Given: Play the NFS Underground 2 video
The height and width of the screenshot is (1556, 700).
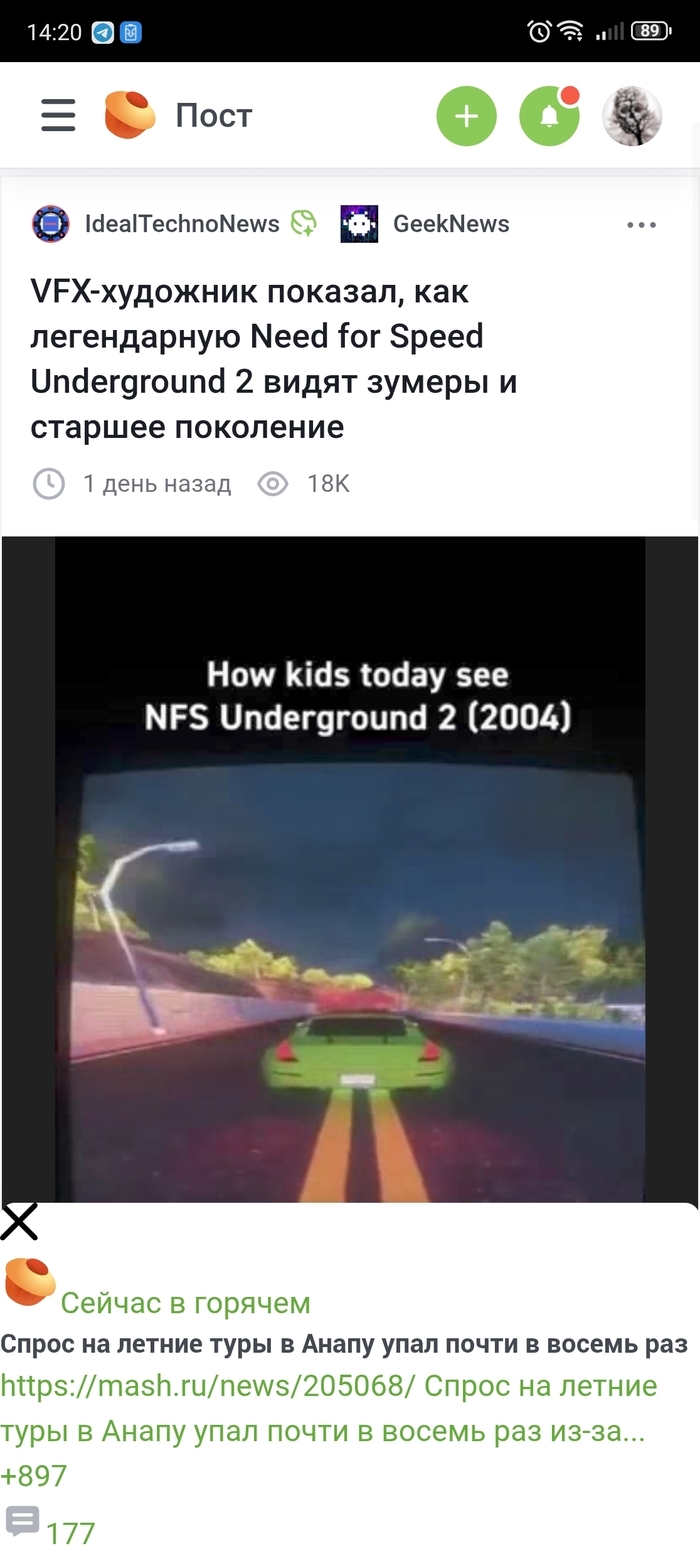Looking at the screenshot, I should click(x=350, y=869).
